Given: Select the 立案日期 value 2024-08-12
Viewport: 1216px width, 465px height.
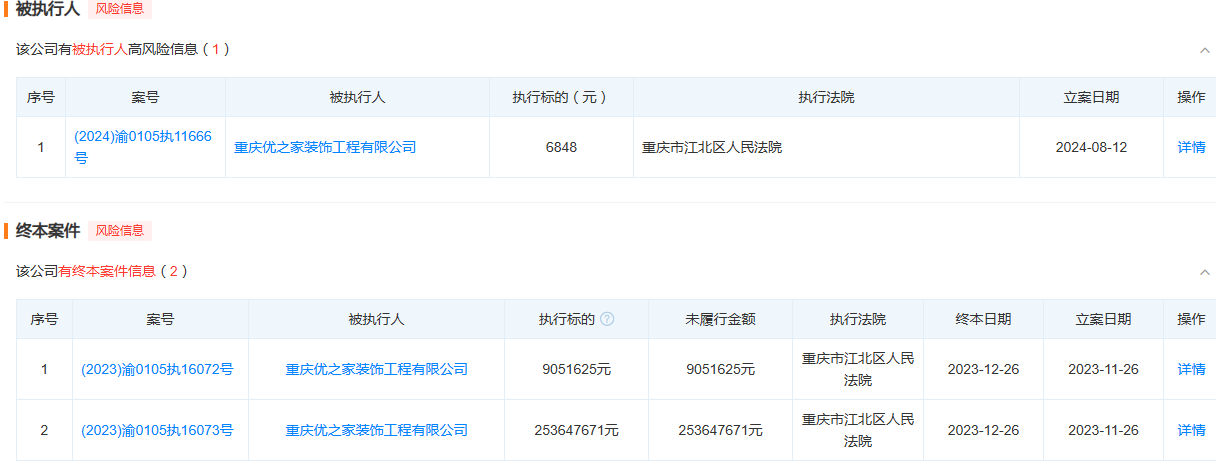Looking at the screenshot, I should pos(1091,147).
